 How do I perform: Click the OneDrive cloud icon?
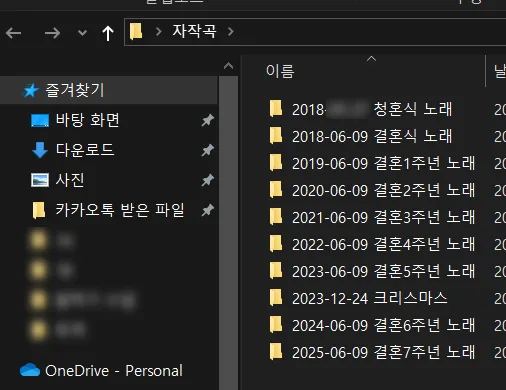(30, 370)
